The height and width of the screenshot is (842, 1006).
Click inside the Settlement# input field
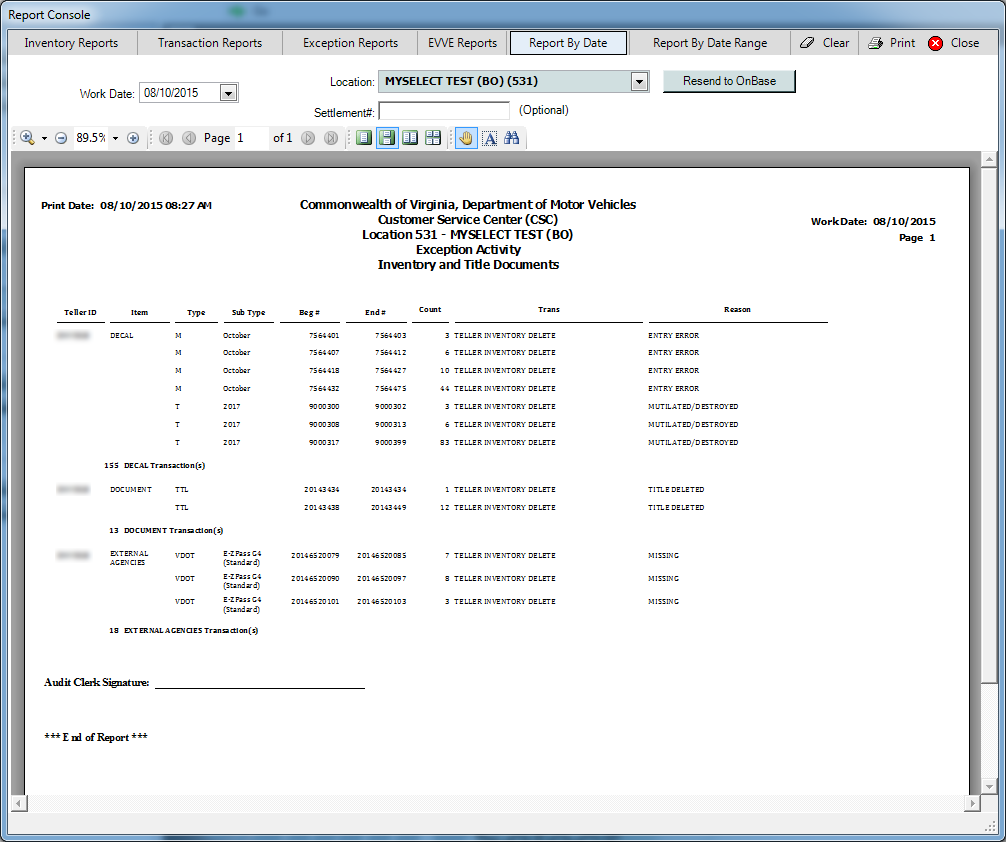(444, 110)
